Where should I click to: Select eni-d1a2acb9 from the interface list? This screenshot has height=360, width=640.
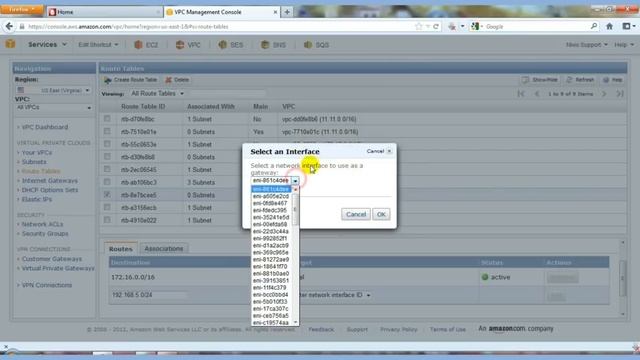[271, 245]
